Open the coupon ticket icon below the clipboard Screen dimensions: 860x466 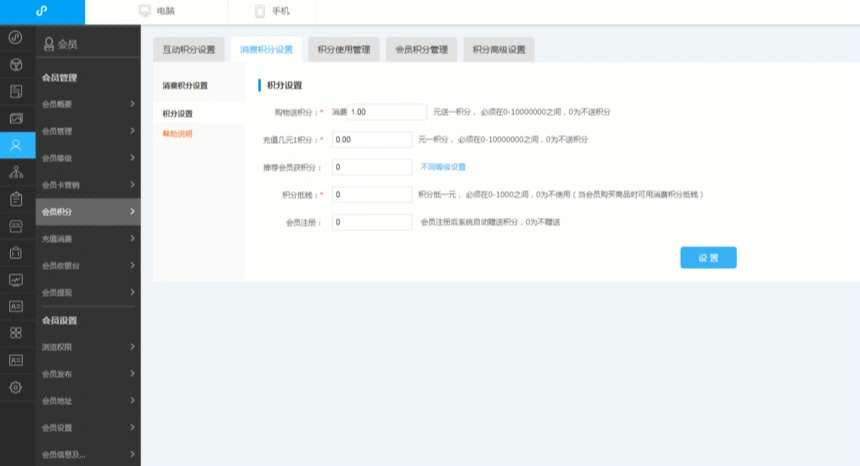[16, 226]
